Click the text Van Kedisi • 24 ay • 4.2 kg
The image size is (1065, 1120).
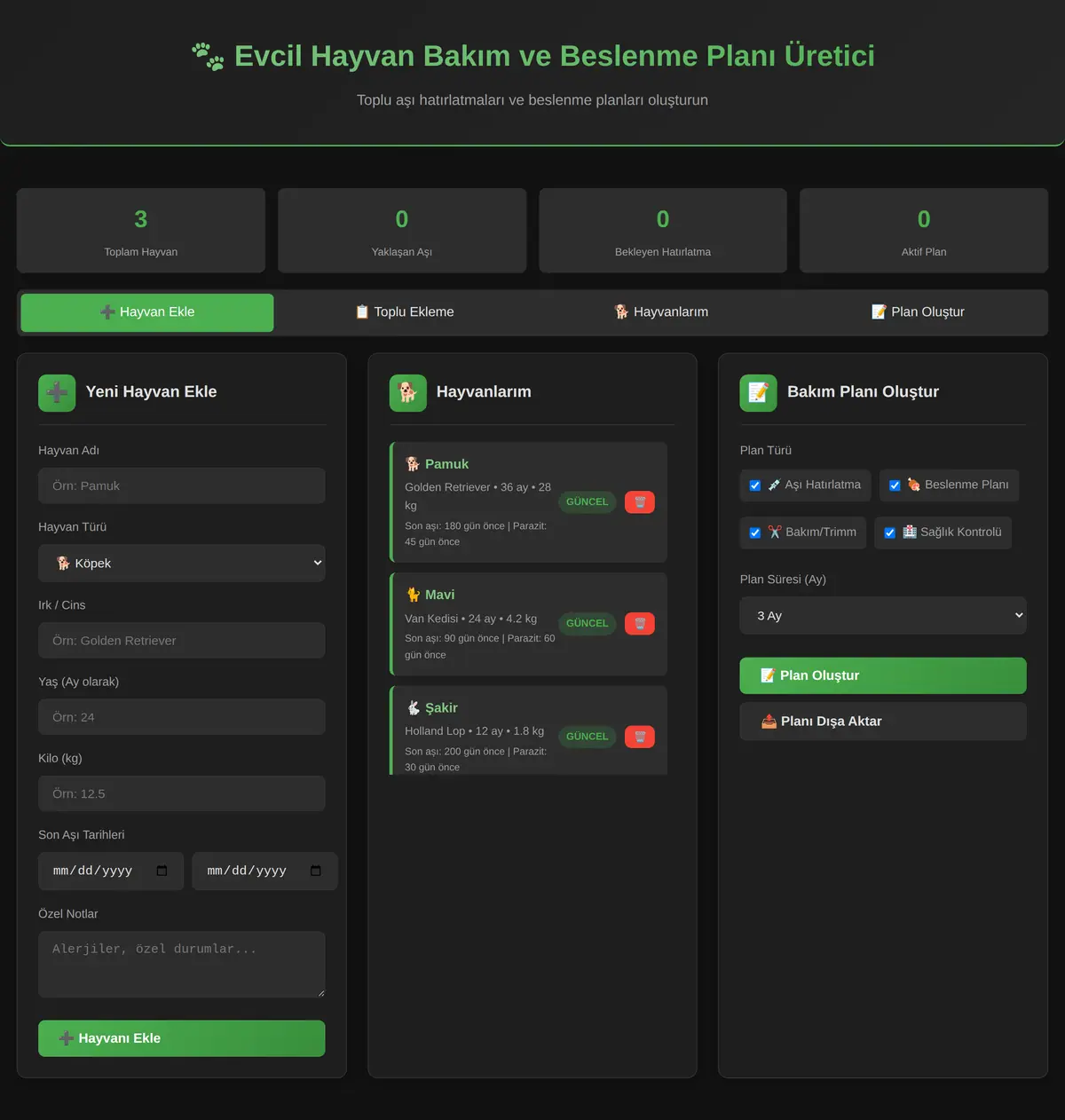471,619
